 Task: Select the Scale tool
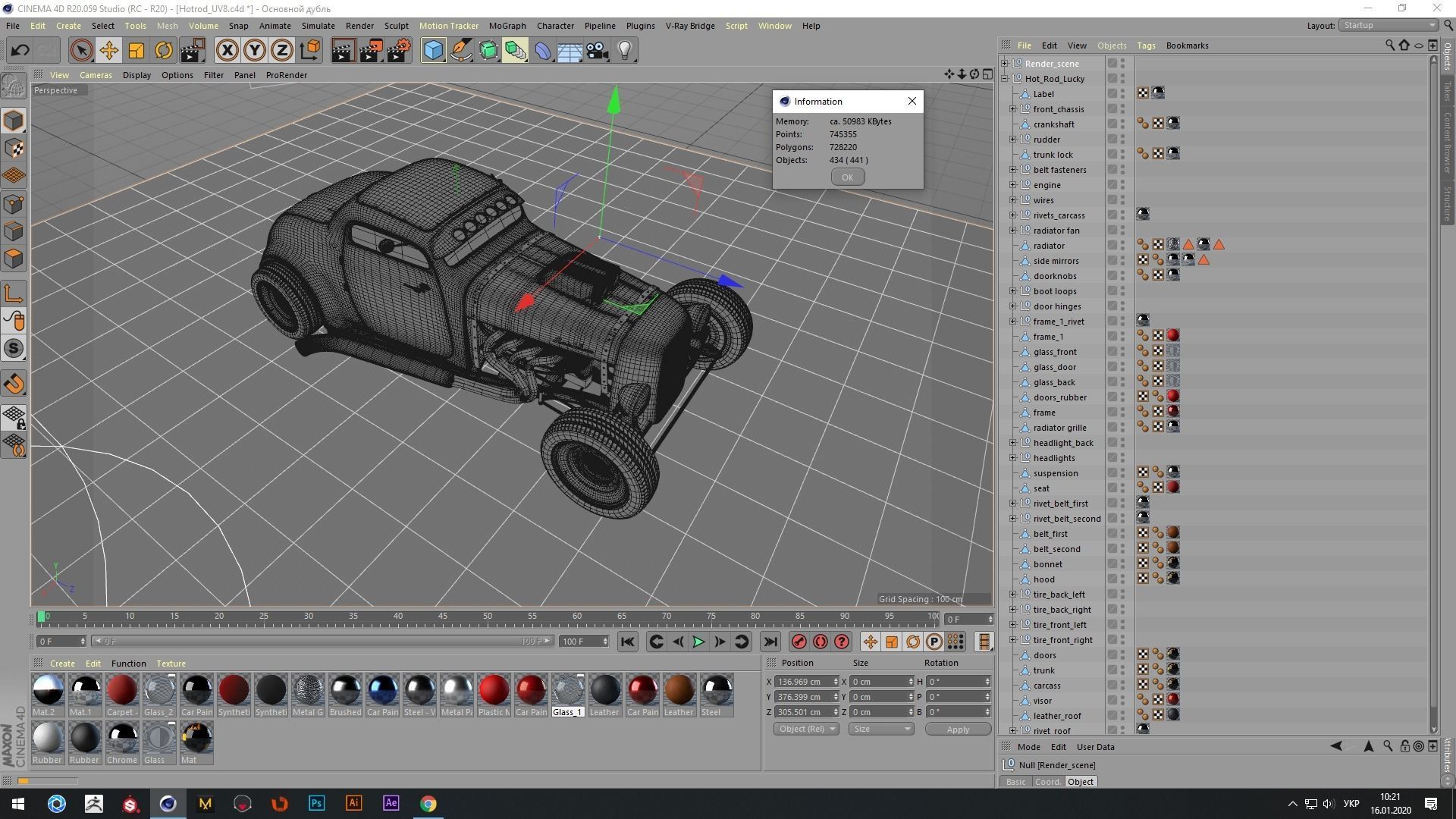tap(136, 51)
